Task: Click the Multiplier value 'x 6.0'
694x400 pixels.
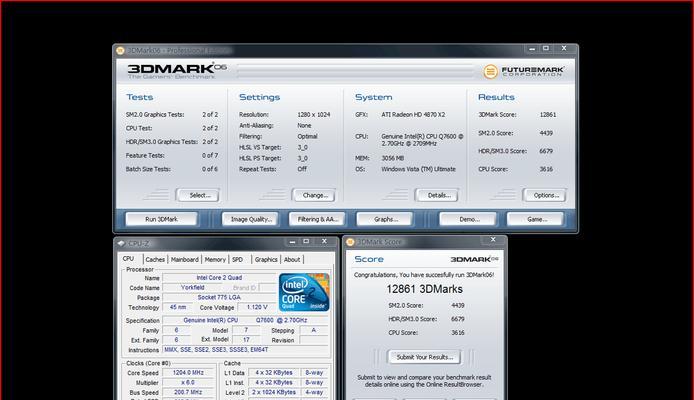Action: (x=189, y=382)
